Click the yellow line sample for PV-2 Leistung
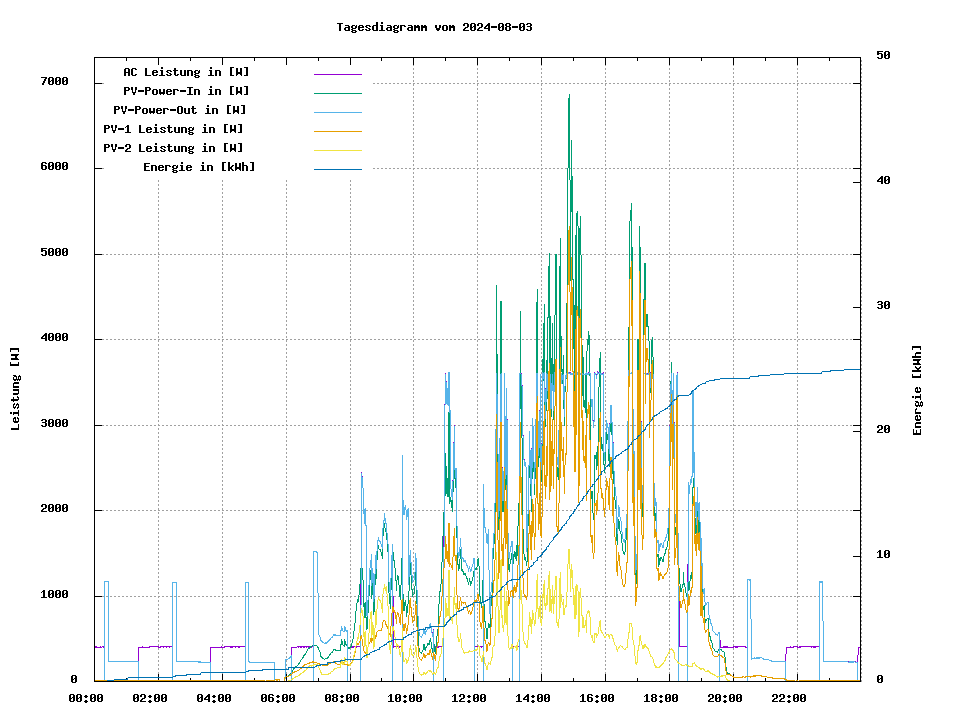The height and width of the screenshot is (720, 960). tap(337, 149)
